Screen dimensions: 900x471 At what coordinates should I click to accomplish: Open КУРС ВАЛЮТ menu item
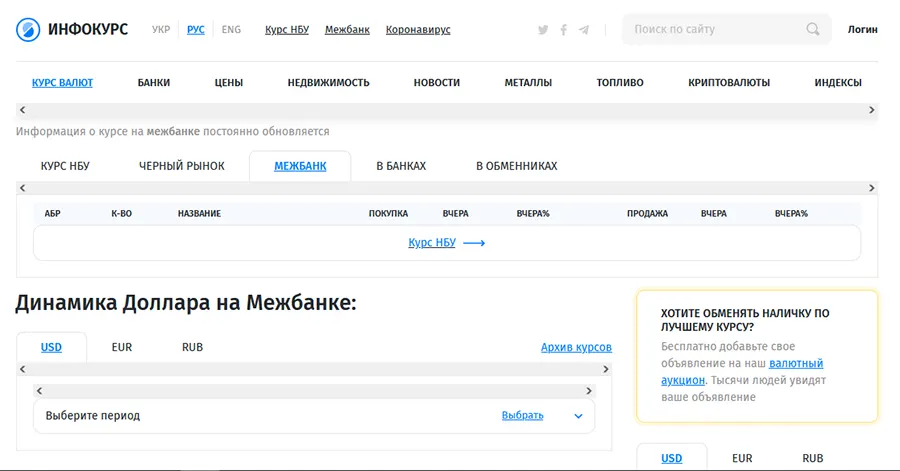tap(63, 83)
